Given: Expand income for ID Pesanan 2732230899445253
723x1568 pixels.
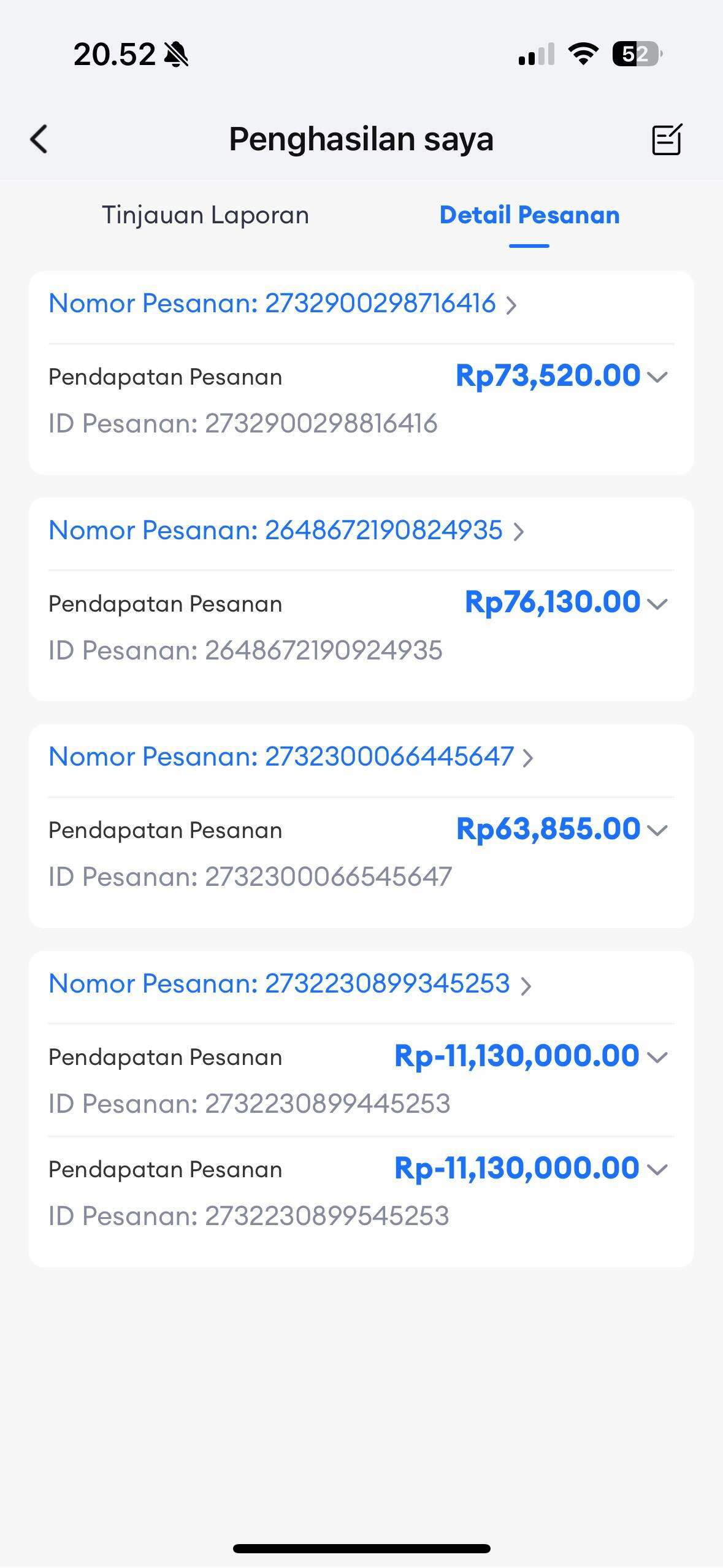Looking at the screenshot, I should (x=657, y=1057).
